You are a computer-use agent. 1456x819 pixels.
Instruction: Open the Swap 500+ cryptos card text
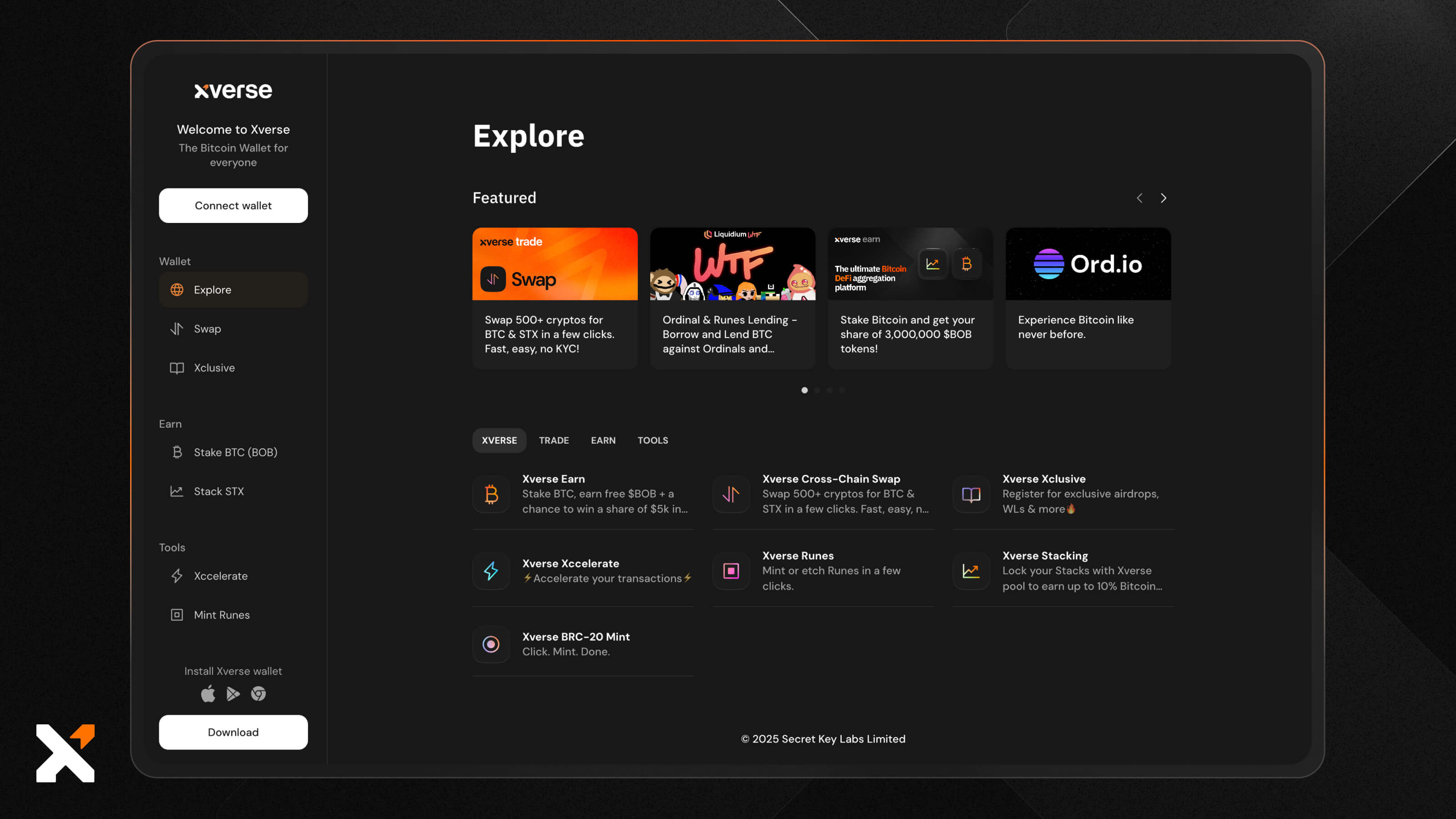point(549,334)
